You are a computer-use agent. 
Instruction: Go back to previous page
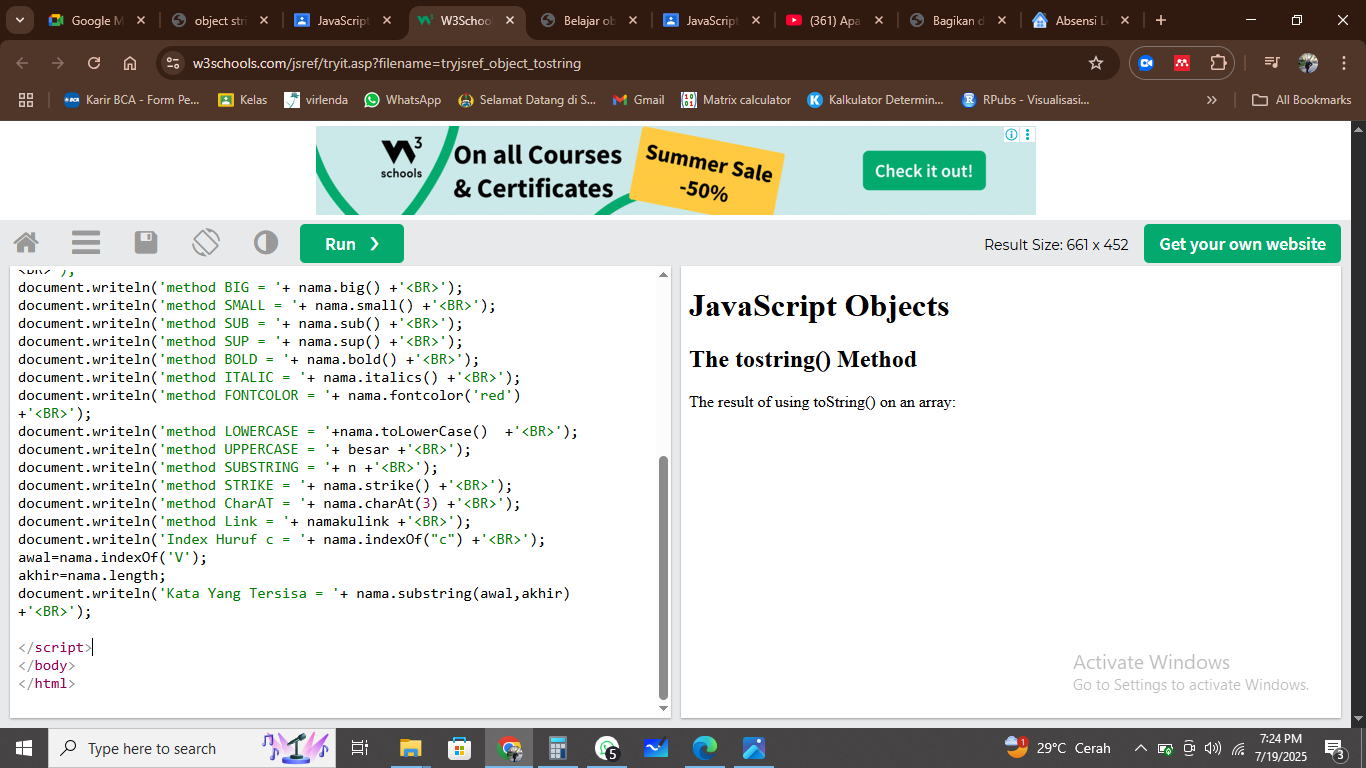(22, 63)
